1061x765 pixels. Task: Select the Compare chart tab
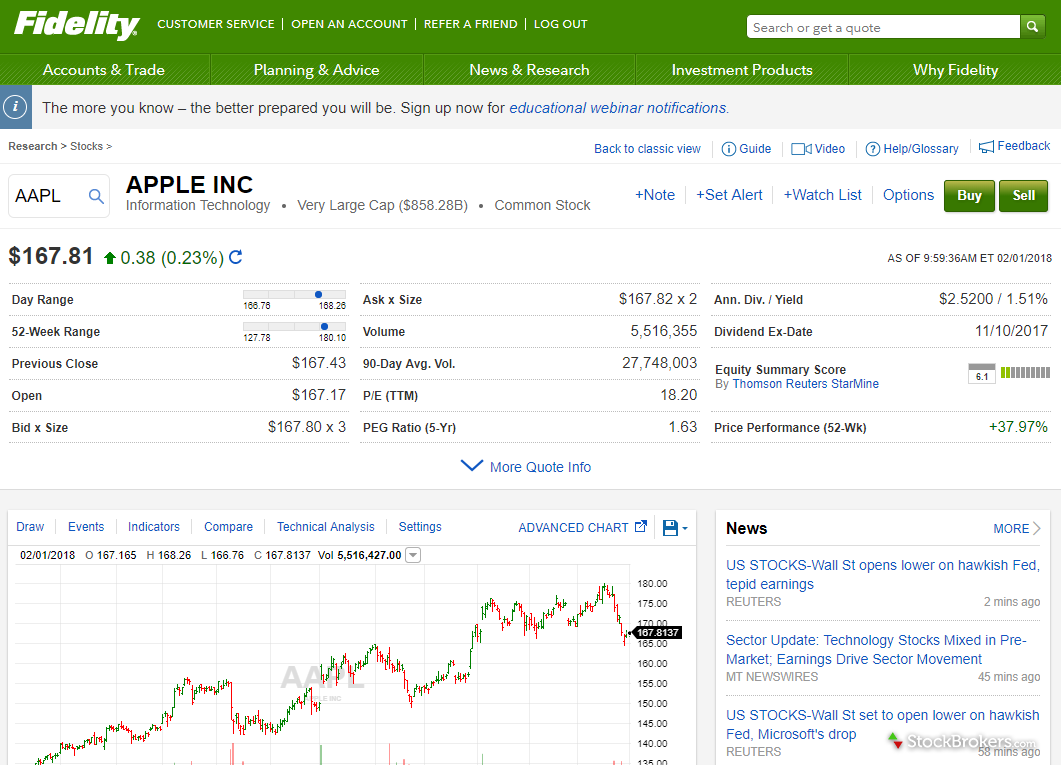pos(228,527)
